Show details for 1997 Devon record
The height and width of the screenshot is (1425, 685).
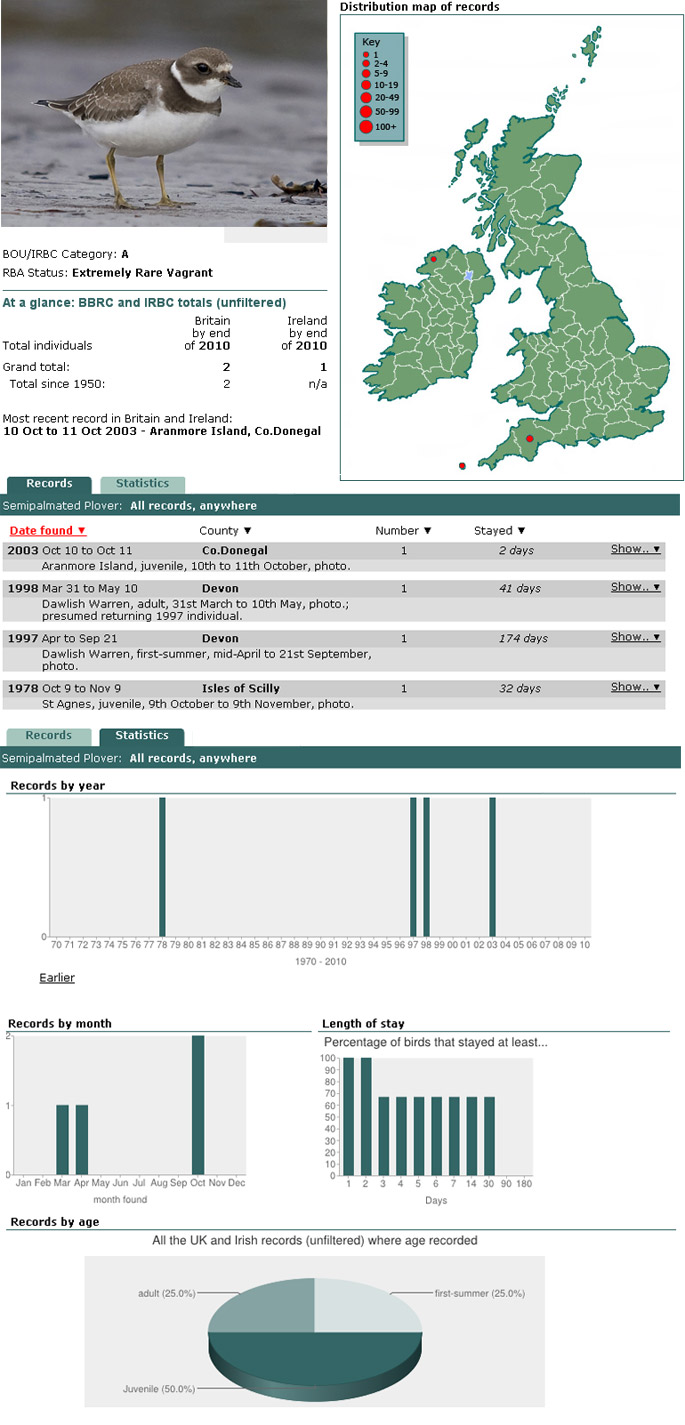point(636,637)
